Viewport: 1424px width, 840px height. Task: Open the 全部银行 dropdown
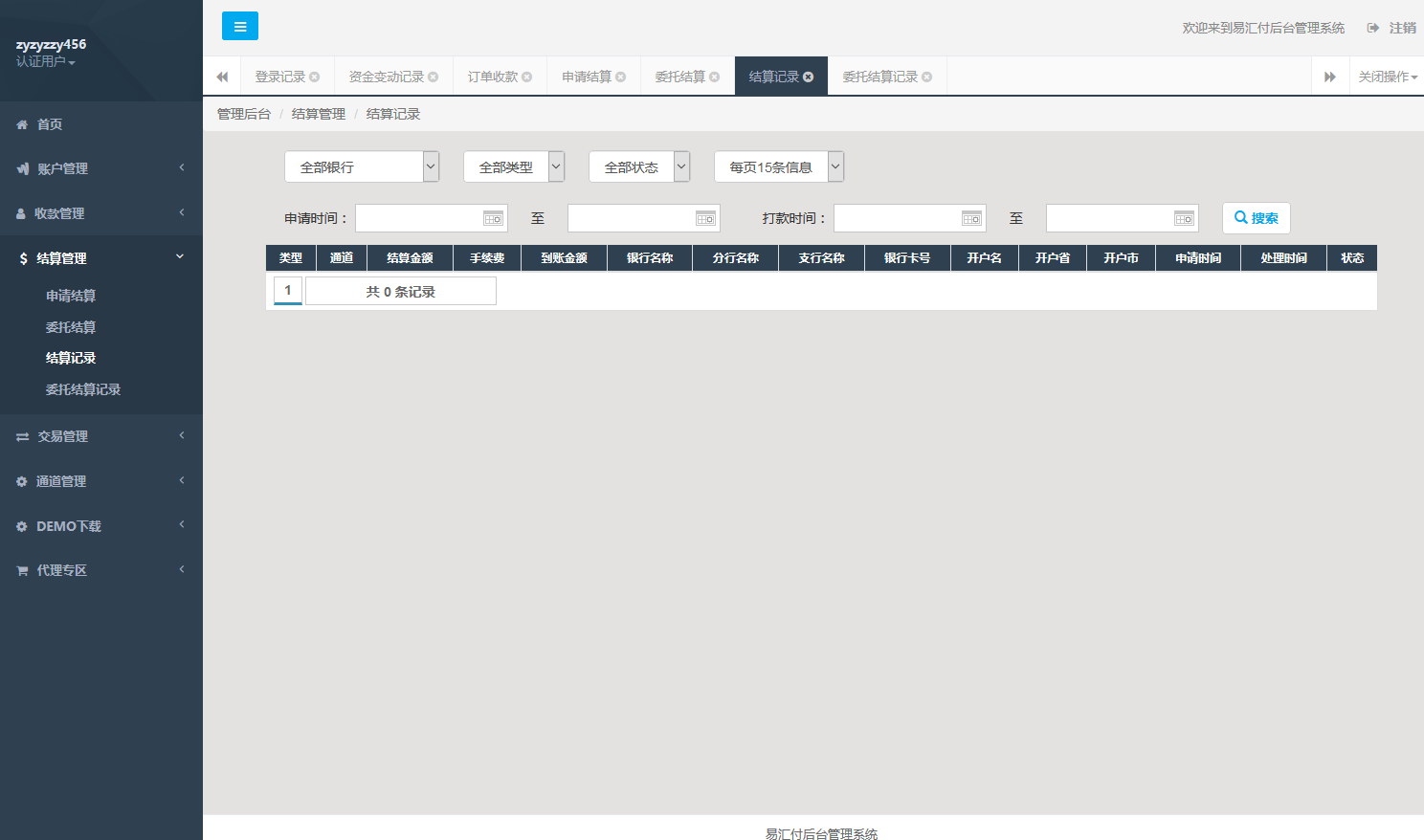(361, 167)
